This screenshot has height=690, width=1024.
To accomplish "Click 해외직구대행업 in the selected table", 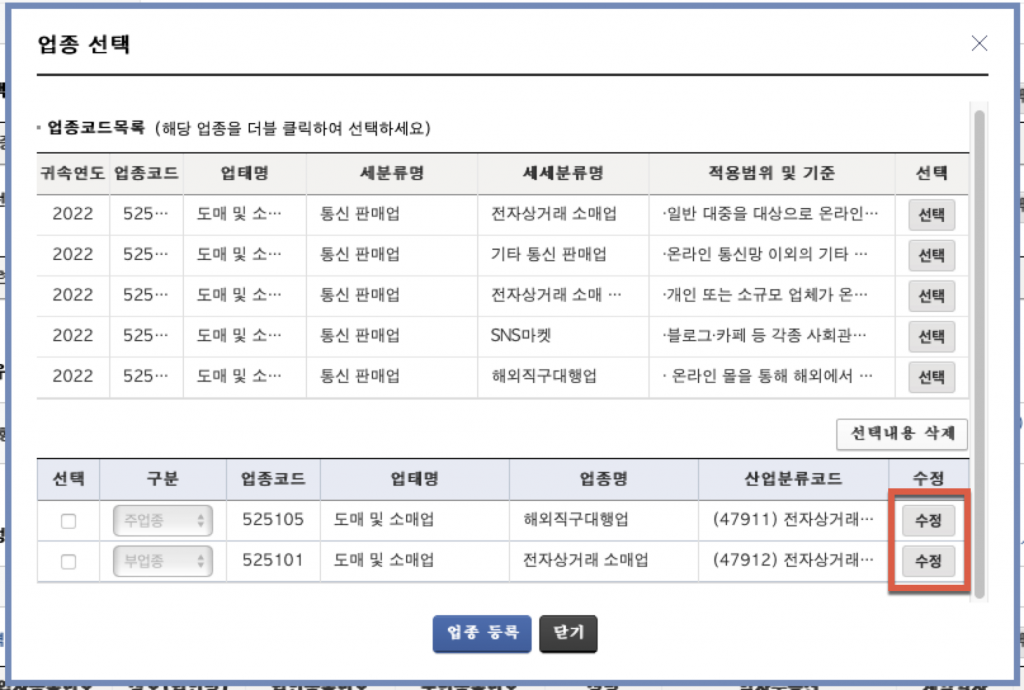I will (x=604, y=520).
